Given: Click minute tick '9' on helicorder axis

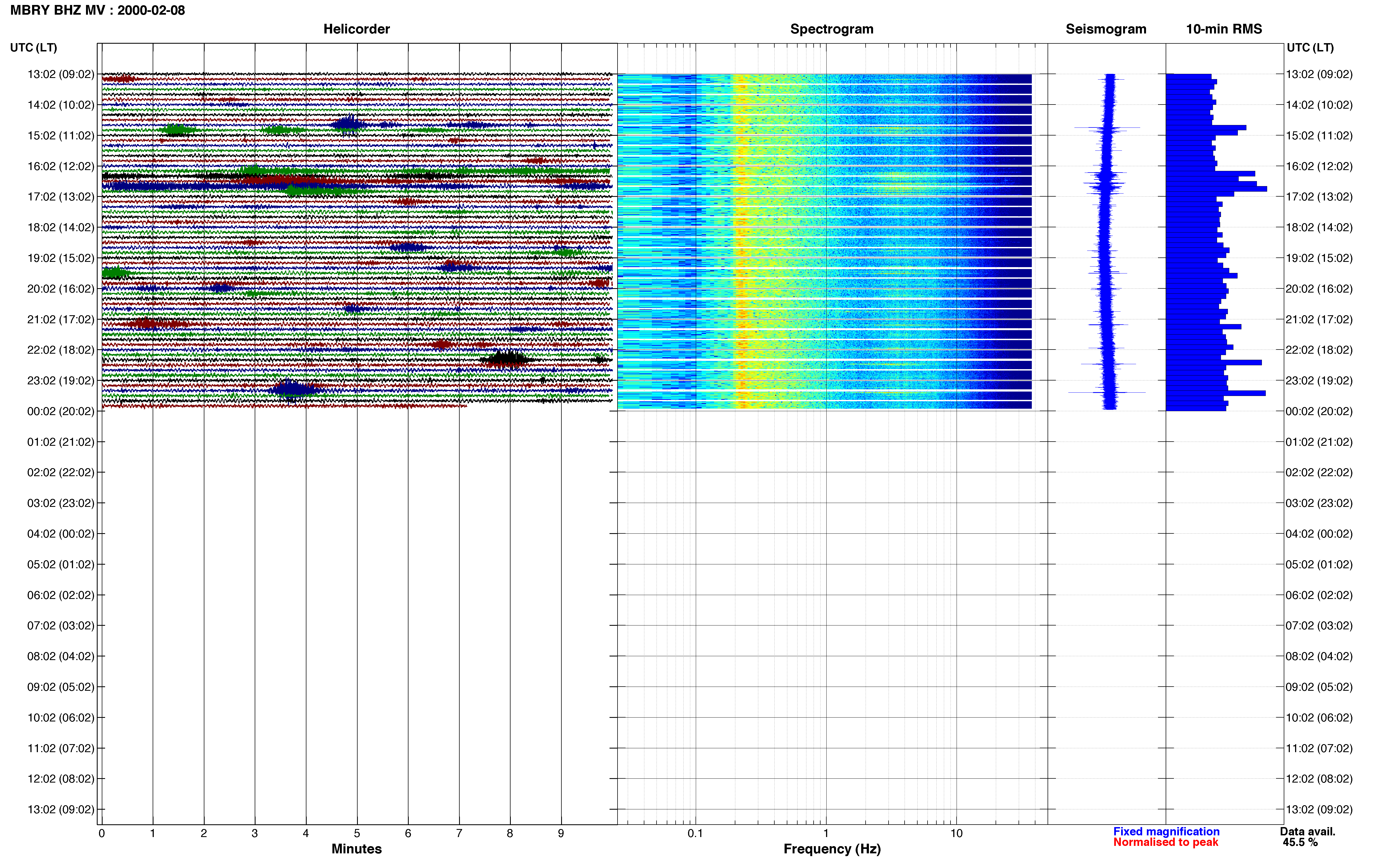Looking at the screenshot, I should point(561,833).
